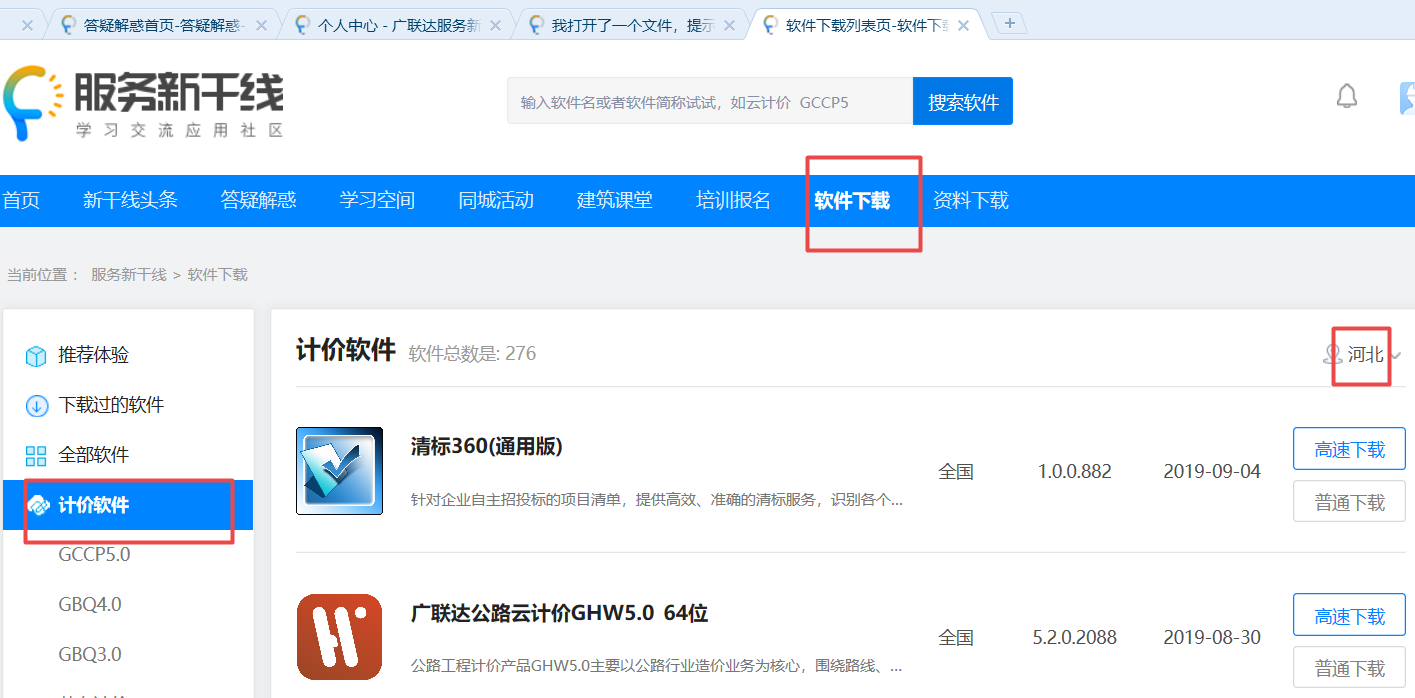Image resolution: width=1415 pixels, height=698 pixels.
Task: Close the 个人中心 browser tab
Action: 495,25
